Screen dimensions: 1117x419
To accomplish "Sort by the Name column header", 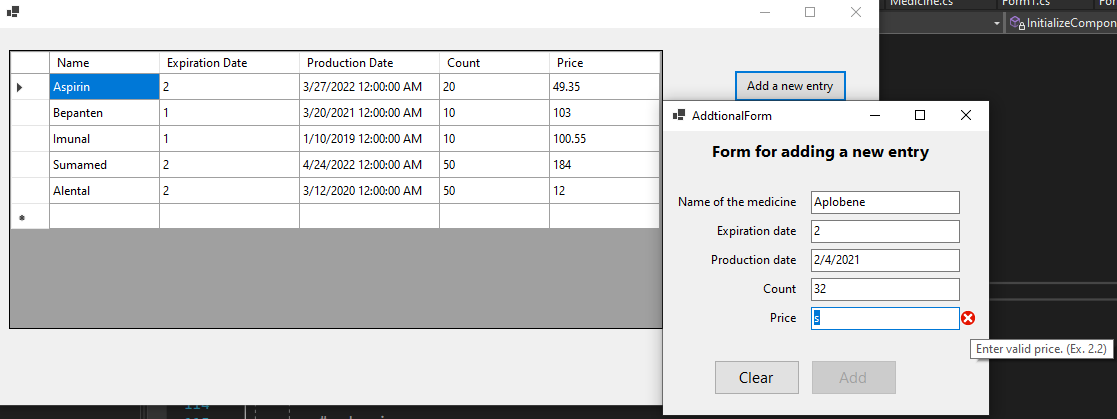I will pyautogui.click(x=105, y=63).
